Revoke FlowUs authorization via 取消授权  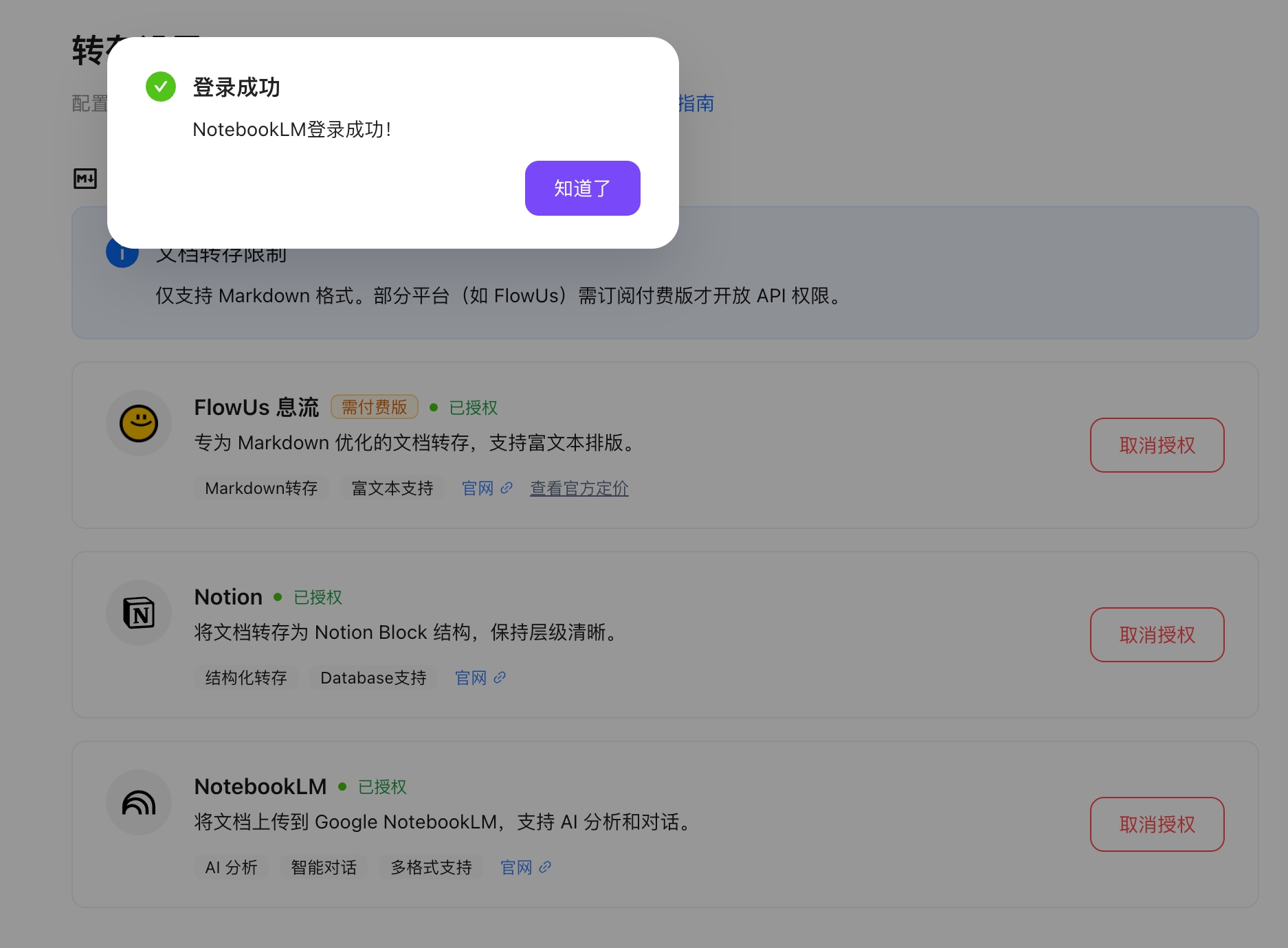click(x=1157, y=445)
